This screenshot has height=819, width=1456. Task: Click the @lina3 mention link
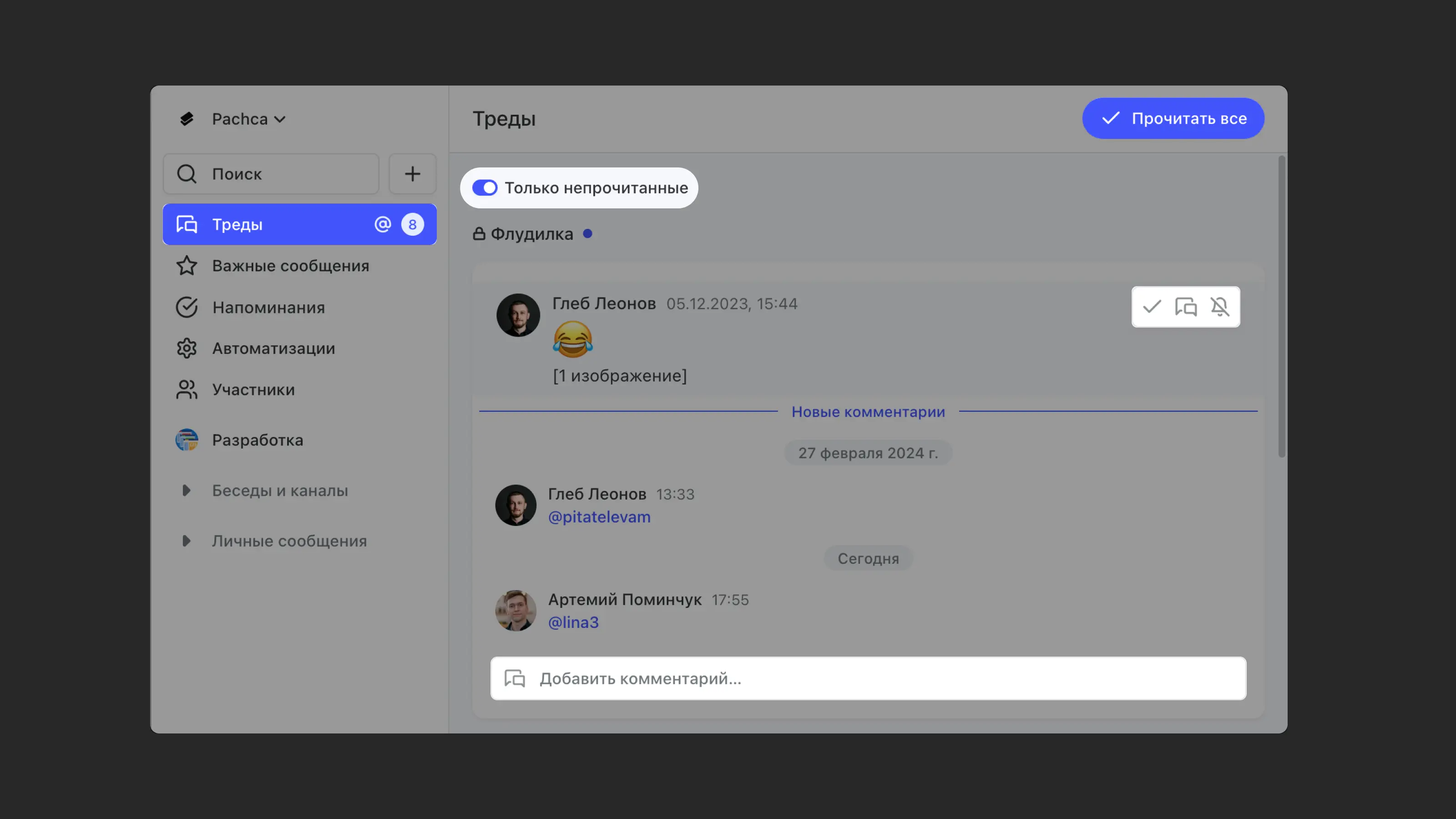click(573, 622)
